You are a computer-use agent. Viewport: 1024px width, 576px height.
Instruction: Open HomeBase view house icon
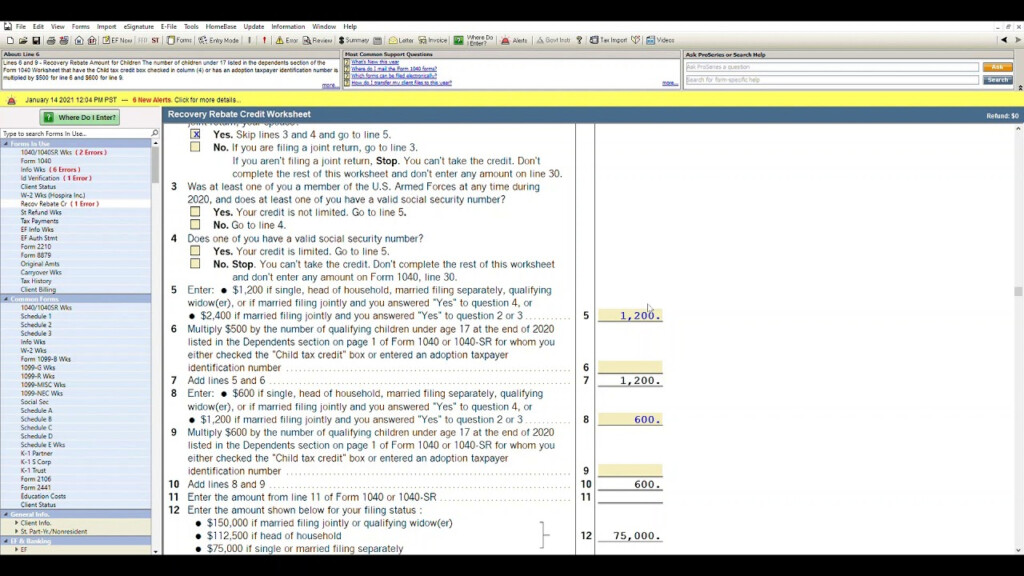pyautogui.click(x=79, y=40)
